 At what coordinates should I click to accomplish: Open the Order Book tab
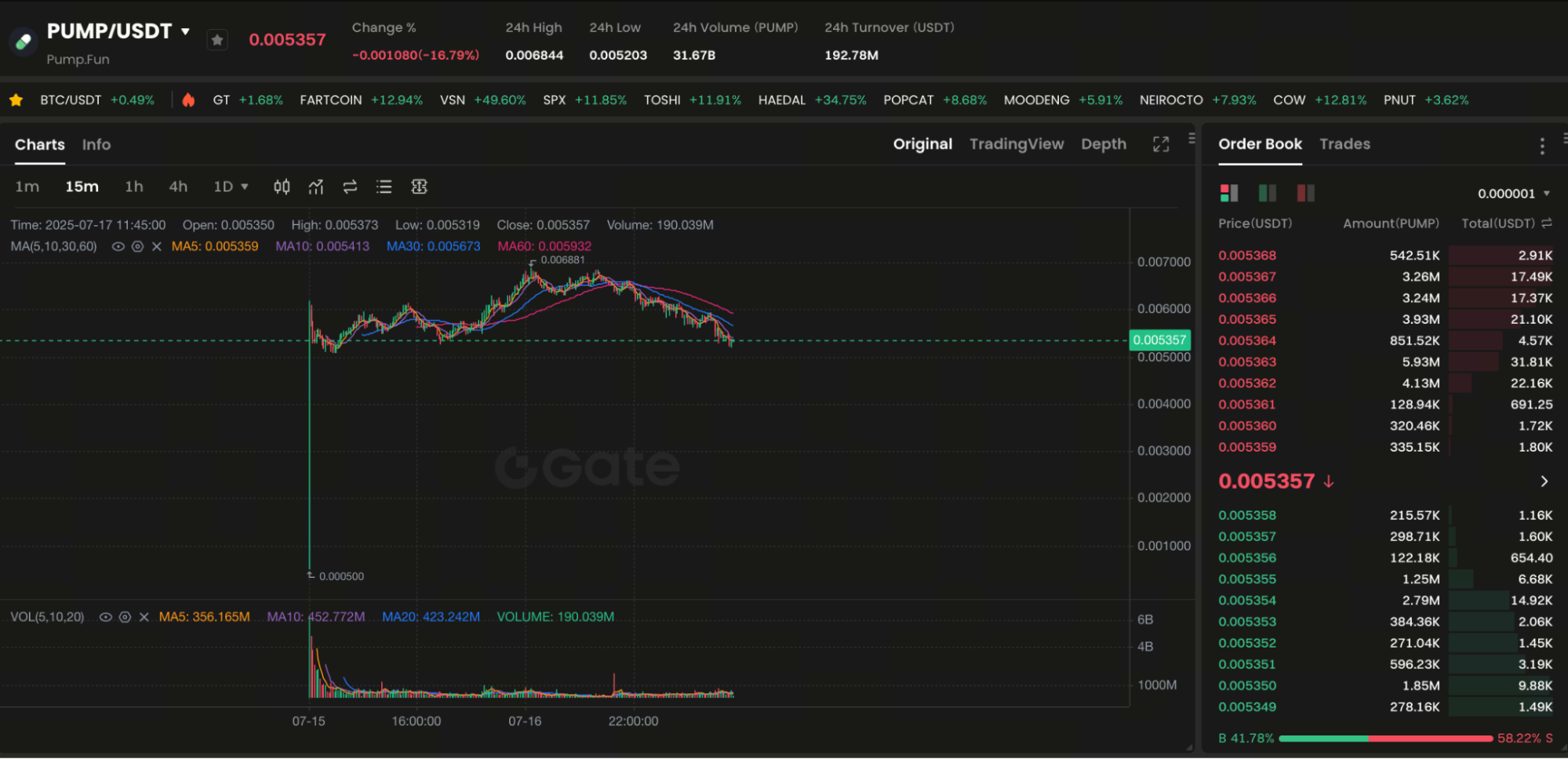[1260, 144]
